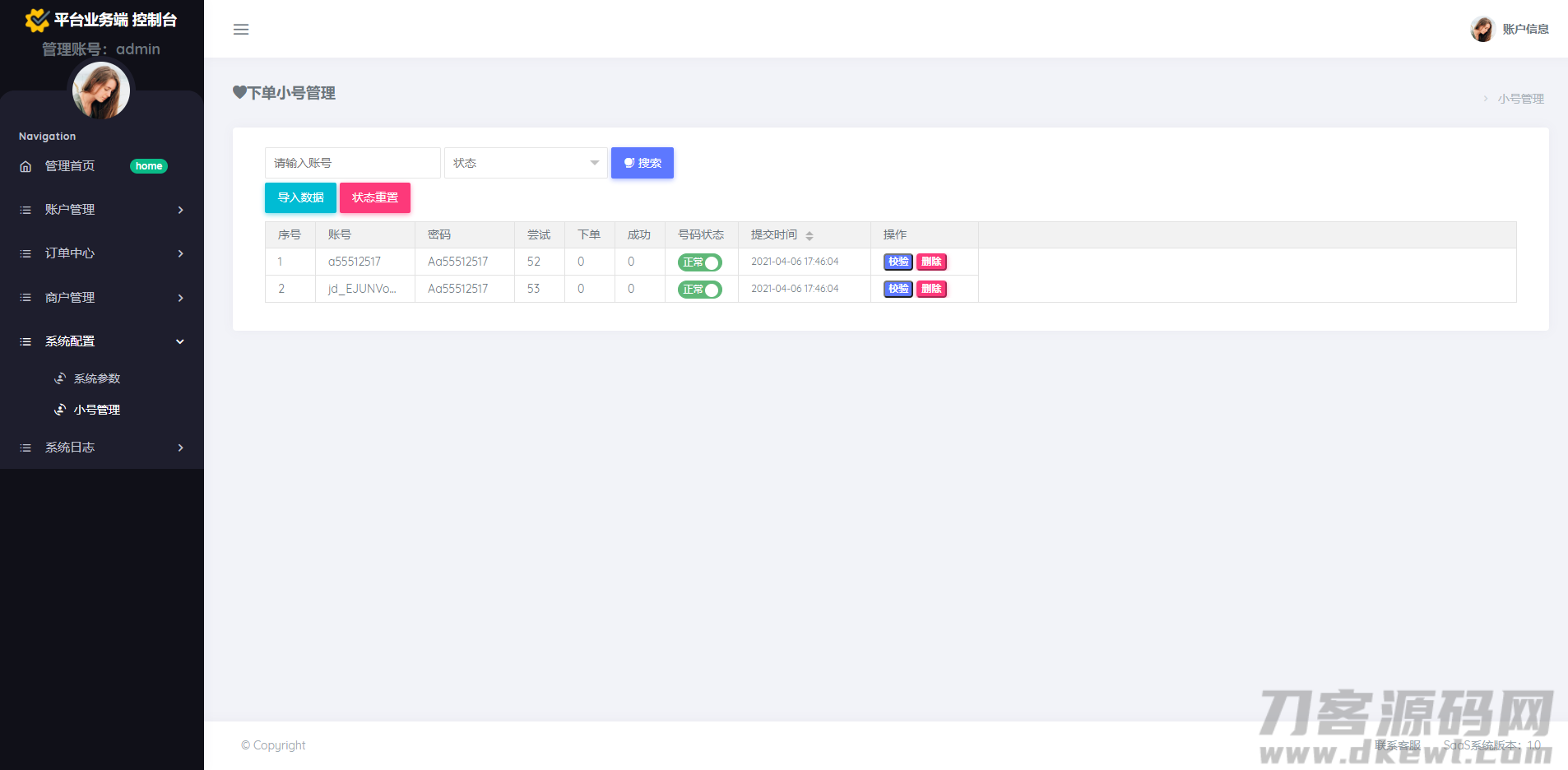Click the list icon beside 商户管理
This screenshot has width=1568, height=770.
pyautogui.click(x=26, y=298)
